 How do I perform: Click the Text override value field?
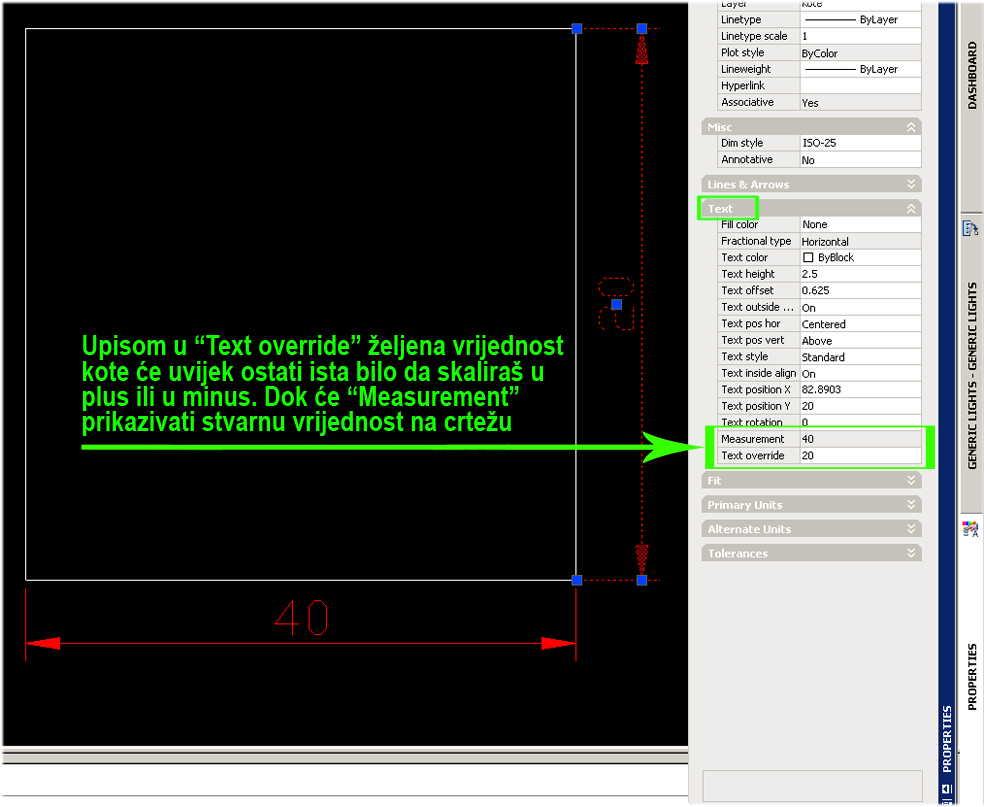860,456
